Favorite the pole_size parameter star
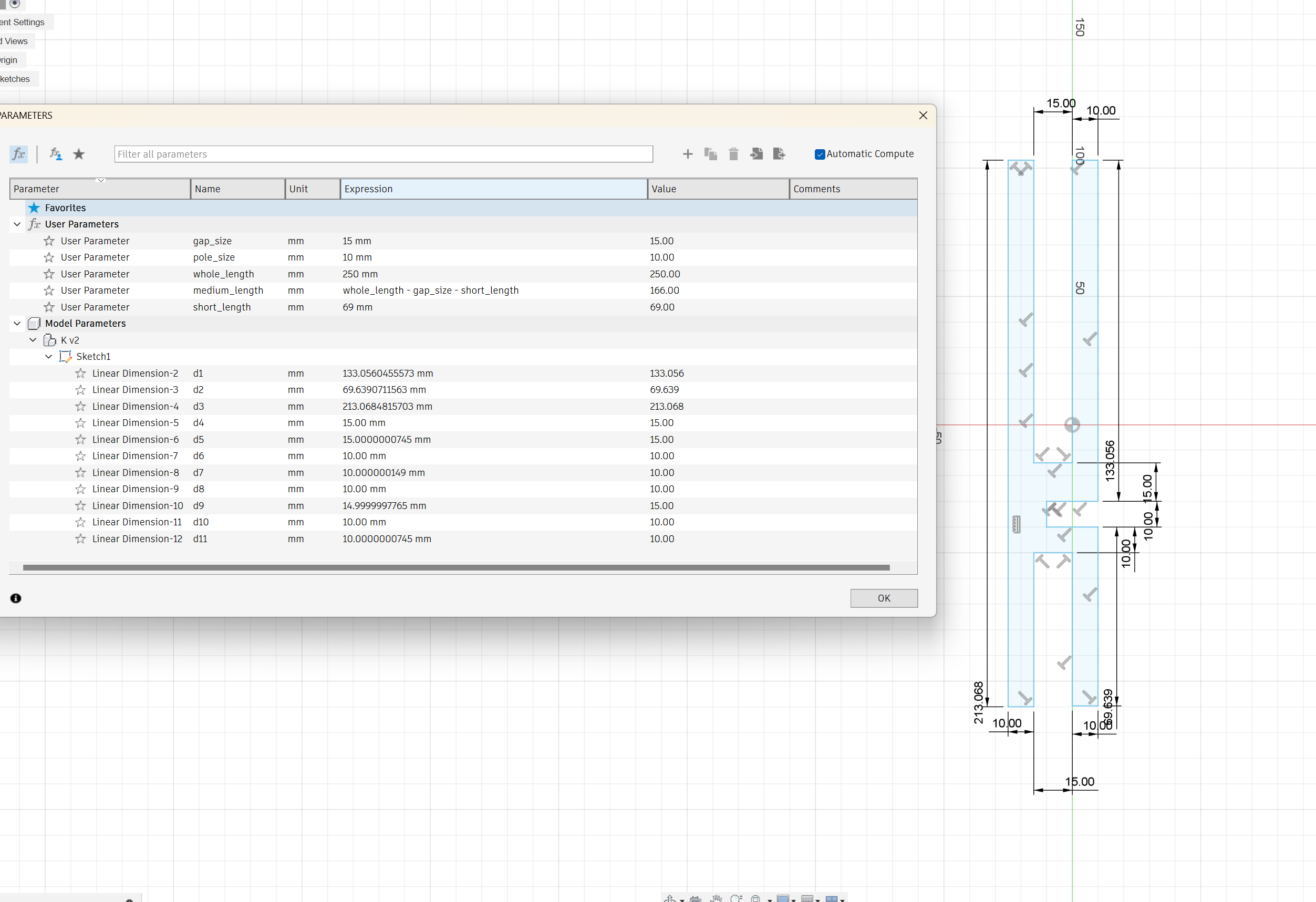1316x902 pixels. point(49,257)
